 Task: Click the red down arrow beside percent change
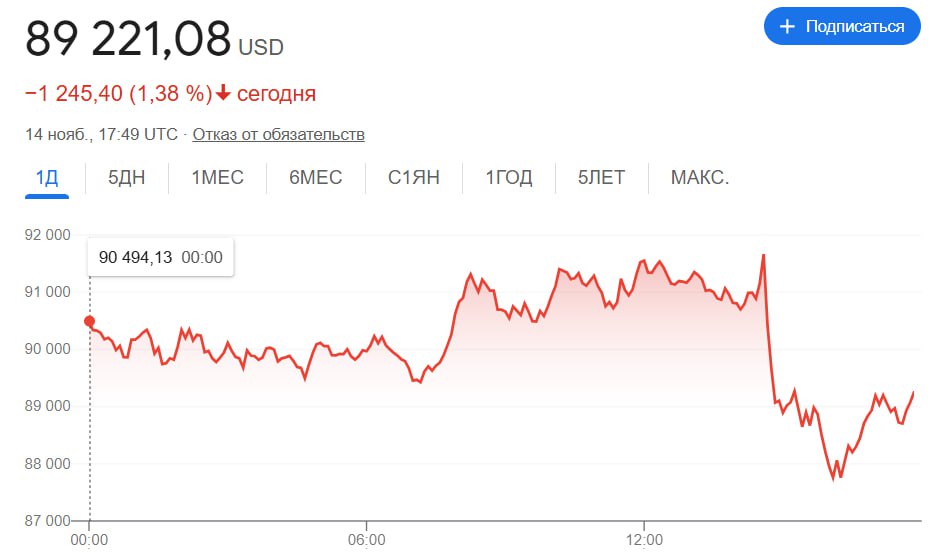(223, 94)
